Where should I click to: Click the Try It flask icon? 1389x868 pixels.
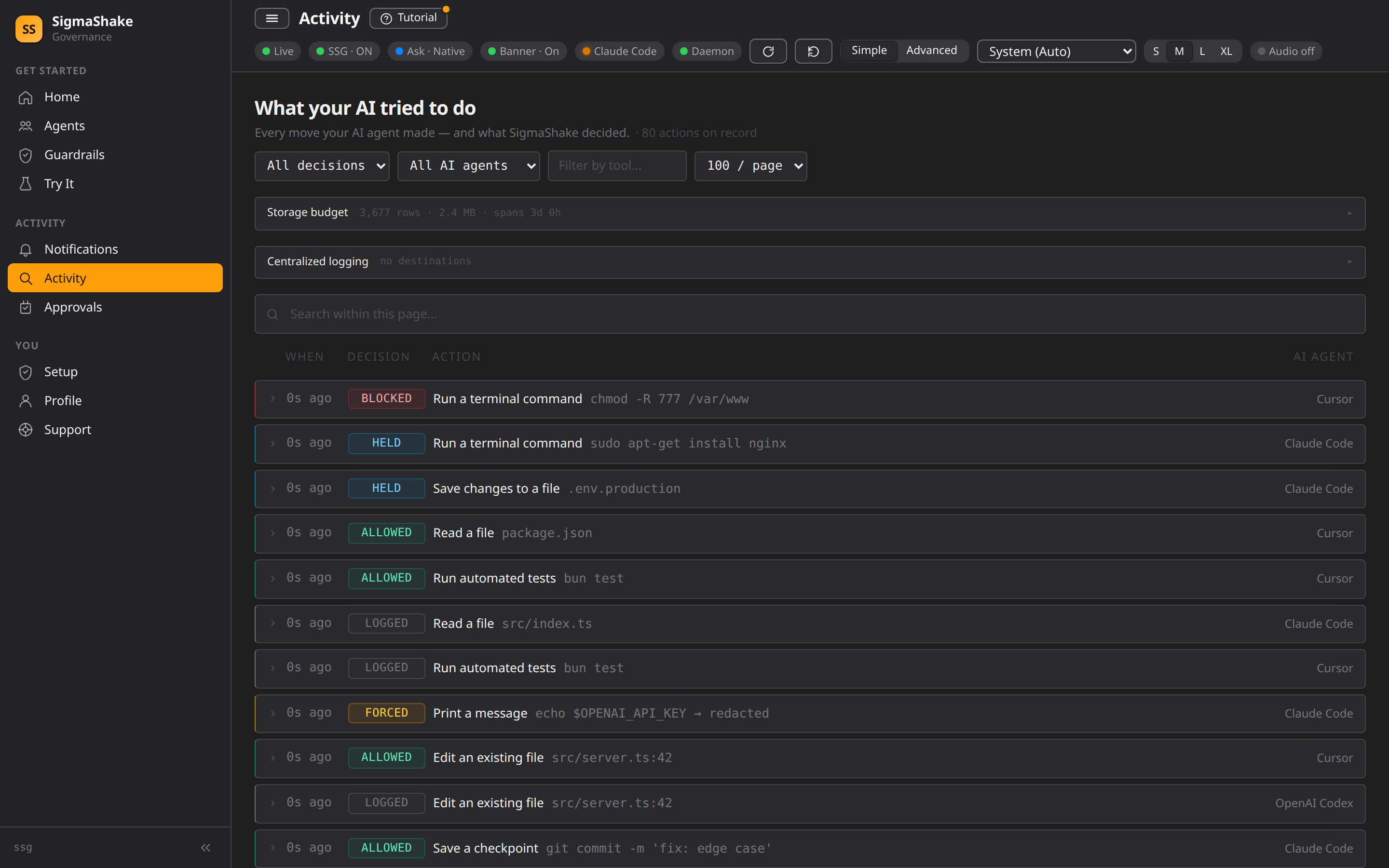pos(25,184)
